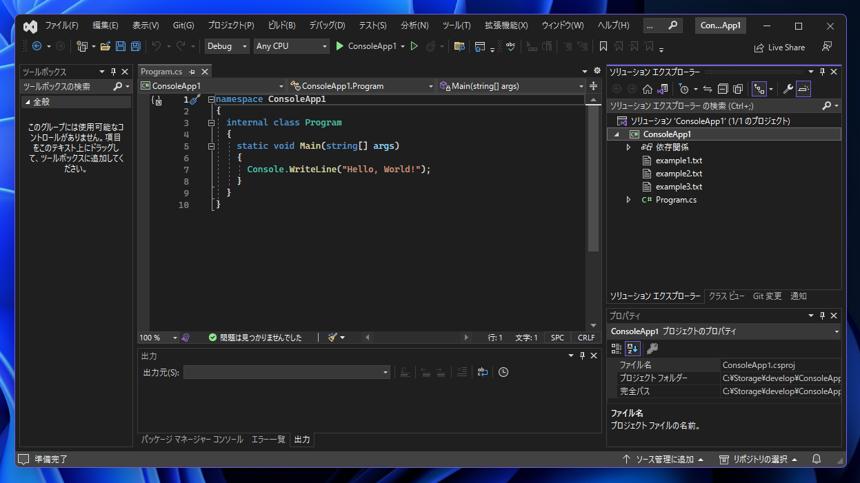Click Sync with Active Document arrows icon
The width and height of the screenshot is (860, 483).
[708, 89]
